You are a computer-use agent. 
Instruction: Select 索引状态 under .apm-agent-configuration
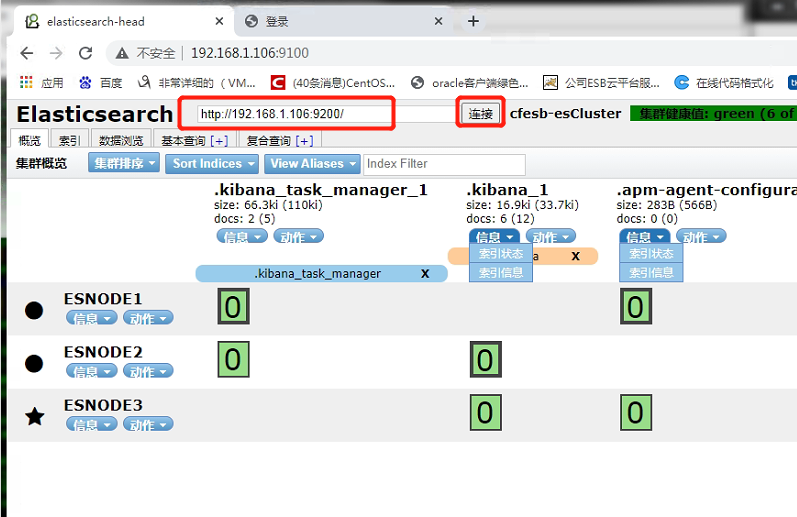tap(651, 253)
